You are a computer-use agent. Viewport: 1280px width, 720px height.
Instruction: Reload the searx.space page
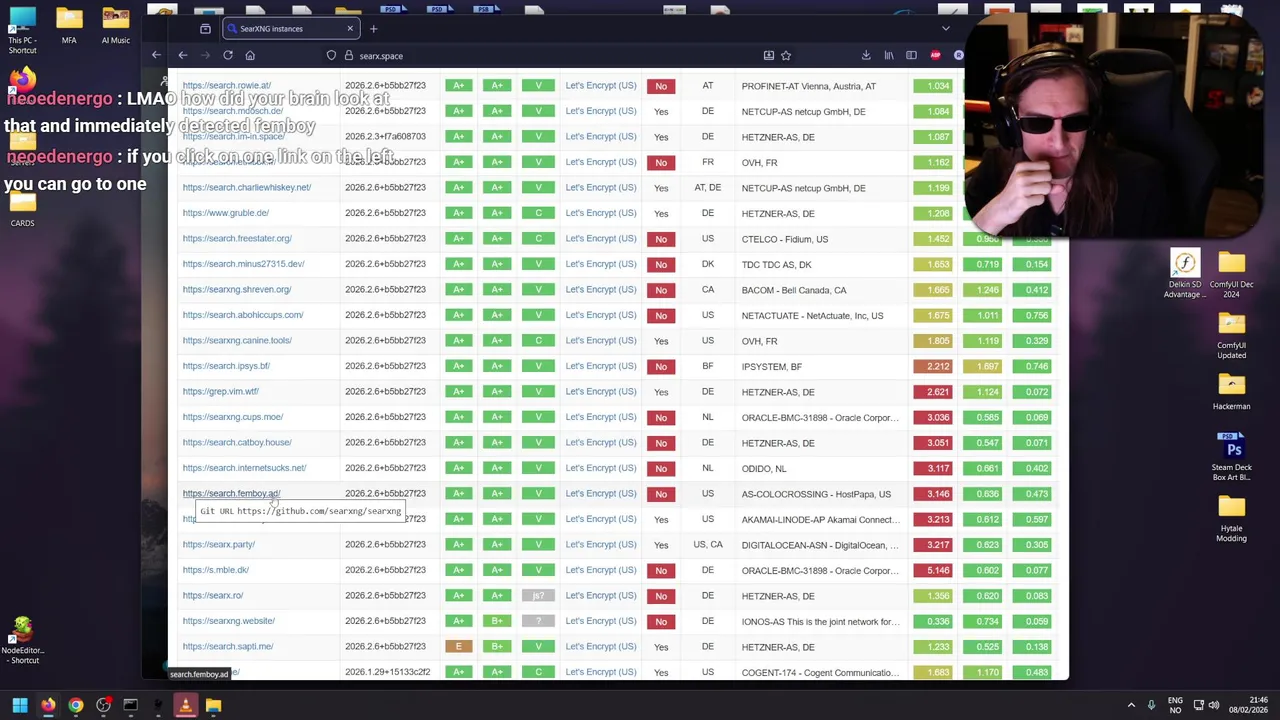click(x=228, y=56)
